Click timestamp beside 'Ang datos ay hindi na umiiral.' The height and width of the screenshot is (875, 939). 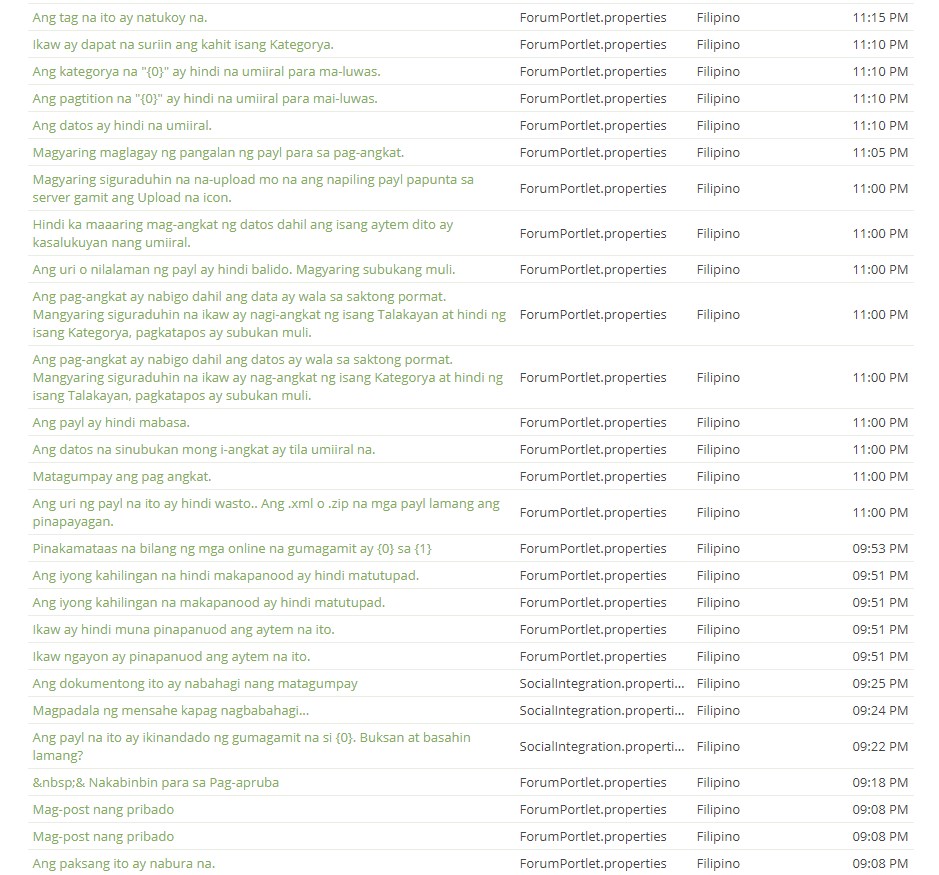[880, 126]
